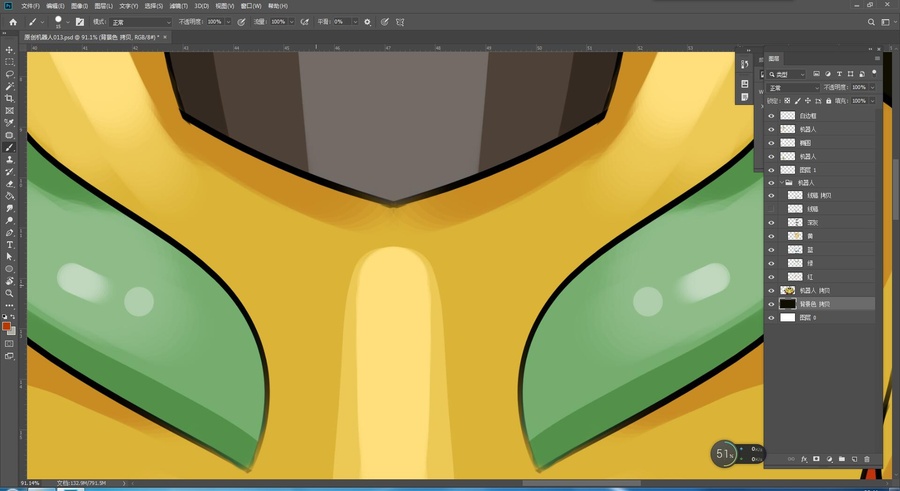This screenshot has height=491, width=900.
Task: Change screen mode icon in toolbox
Action: pos(9,356)
